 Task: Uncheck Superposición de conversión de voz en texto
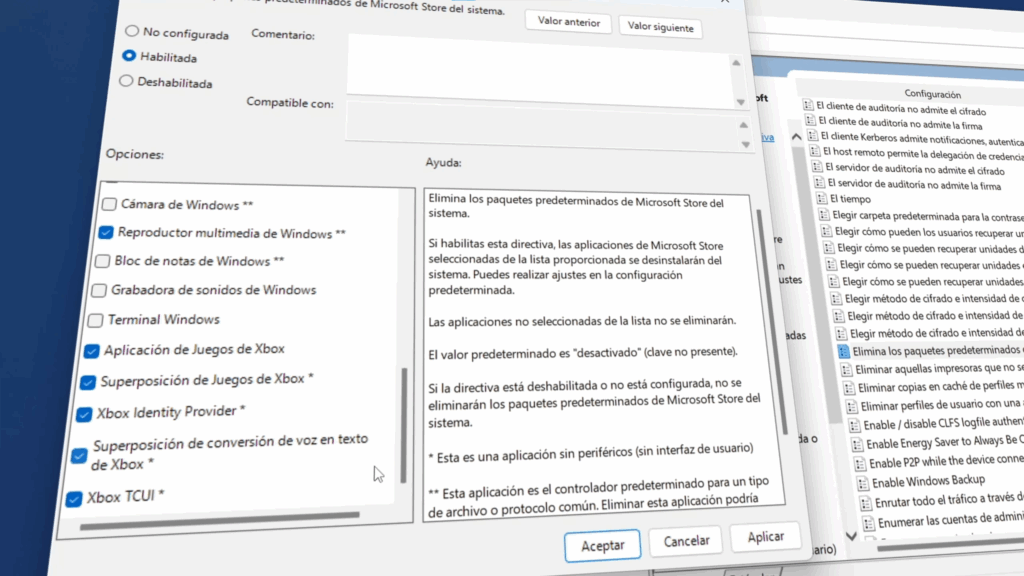pyautogui.click(x=79, y=455)
